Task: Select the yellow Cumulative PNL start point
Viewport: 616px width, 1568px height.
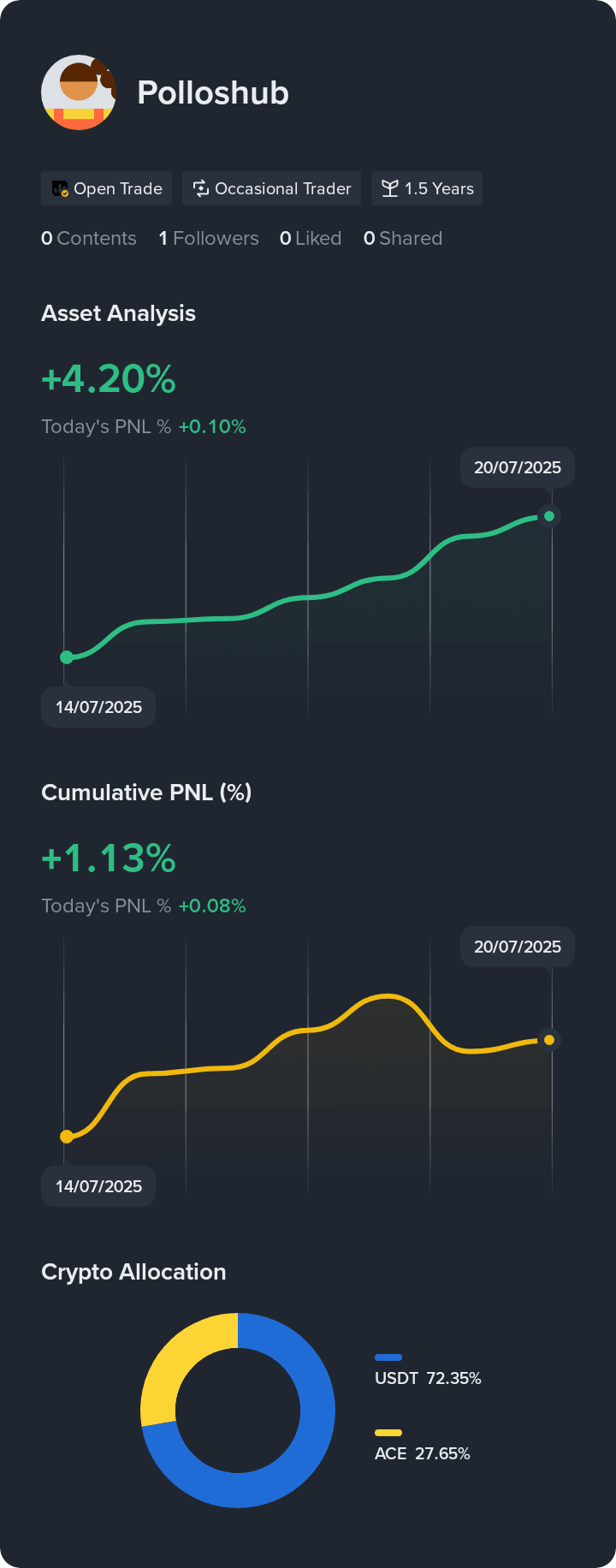Action: pos(67,1137)
